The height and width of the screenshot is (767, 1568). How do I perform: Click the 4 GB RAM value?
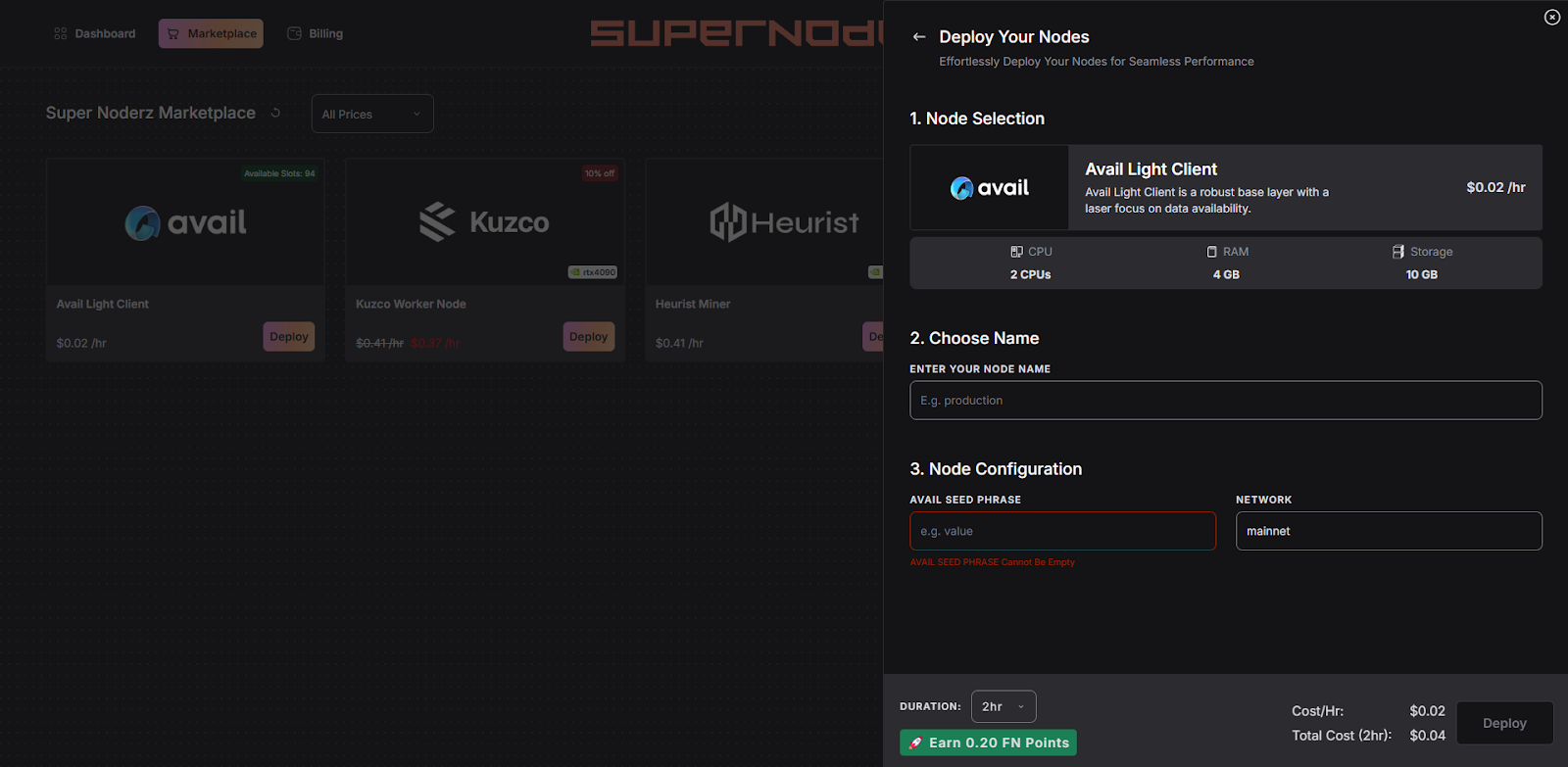1226,275
